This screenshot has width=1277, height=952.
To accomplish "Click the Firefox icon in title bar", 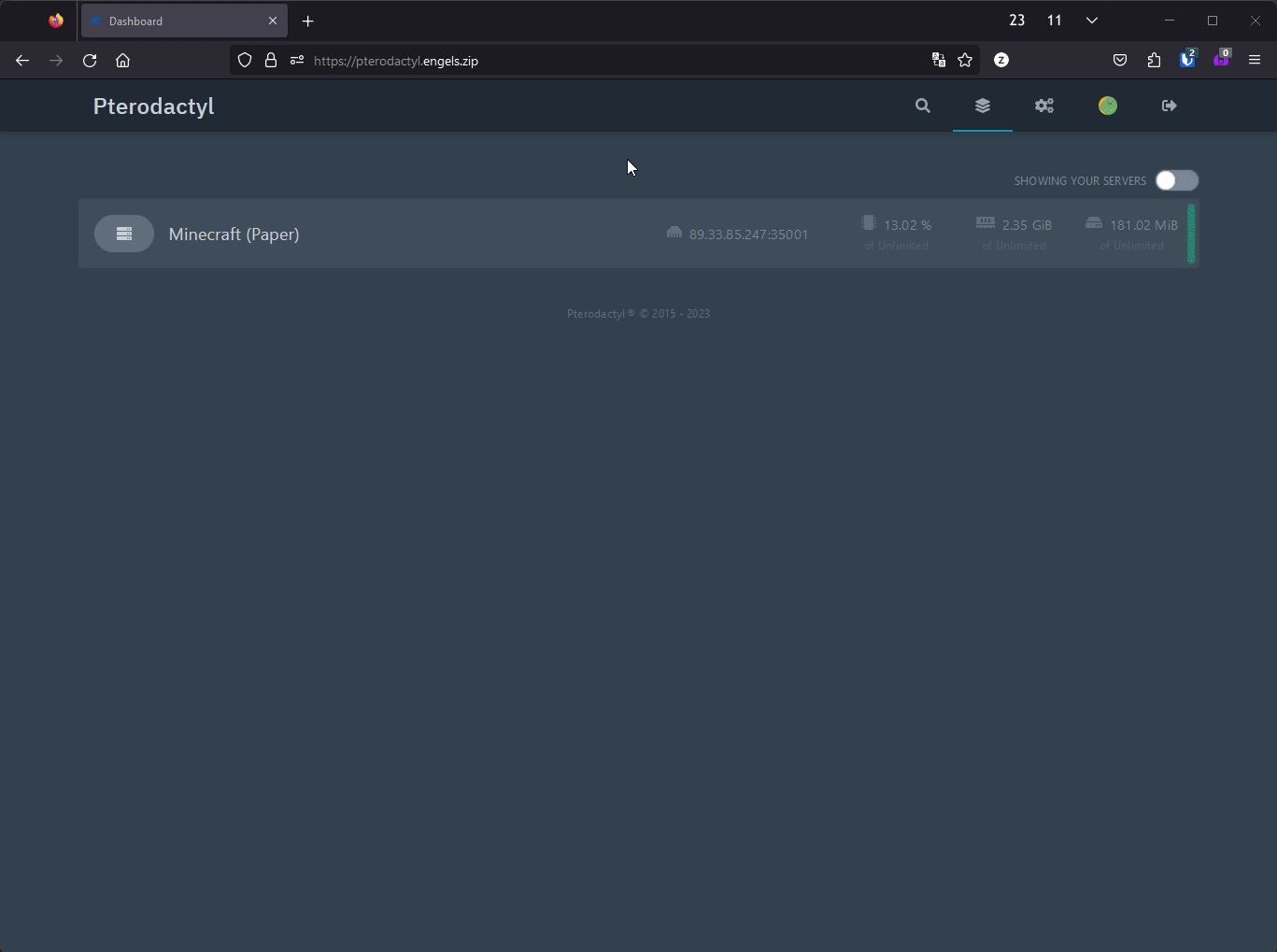I will pos(56,21).
